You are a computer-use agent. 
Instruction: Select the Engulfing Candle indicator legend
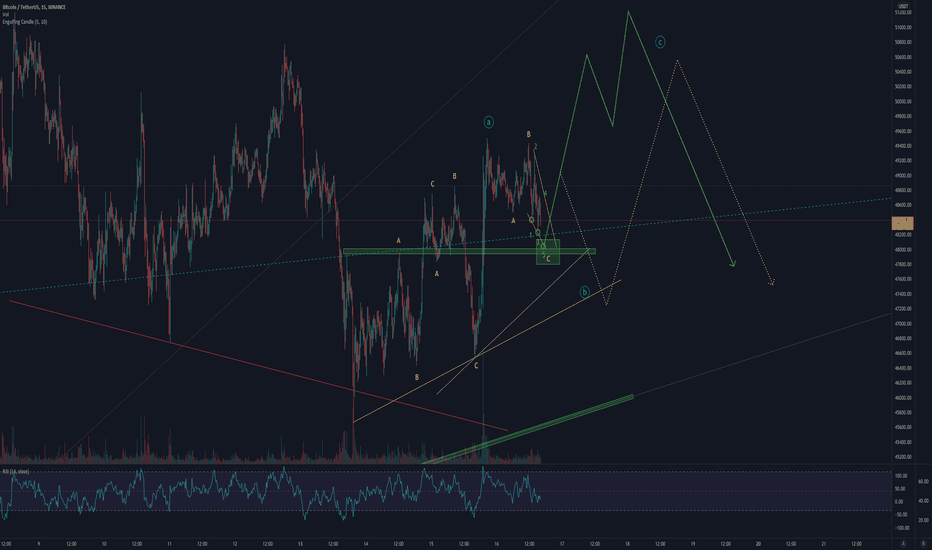pyautogui.click(x=25, y=21)
